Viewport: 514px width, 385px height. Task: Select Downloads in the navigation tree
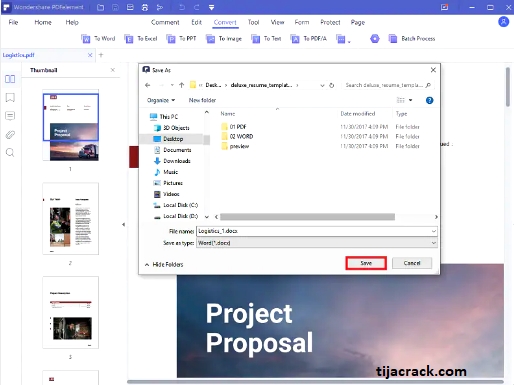click(172, 161)
